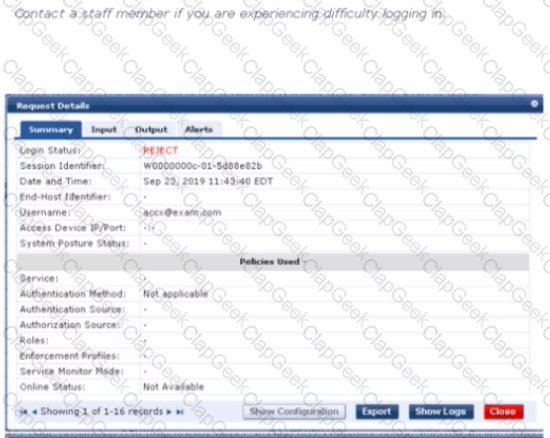Click the Not Available online status
Viewport: 550px width, 438px height.
pos(173,387)
